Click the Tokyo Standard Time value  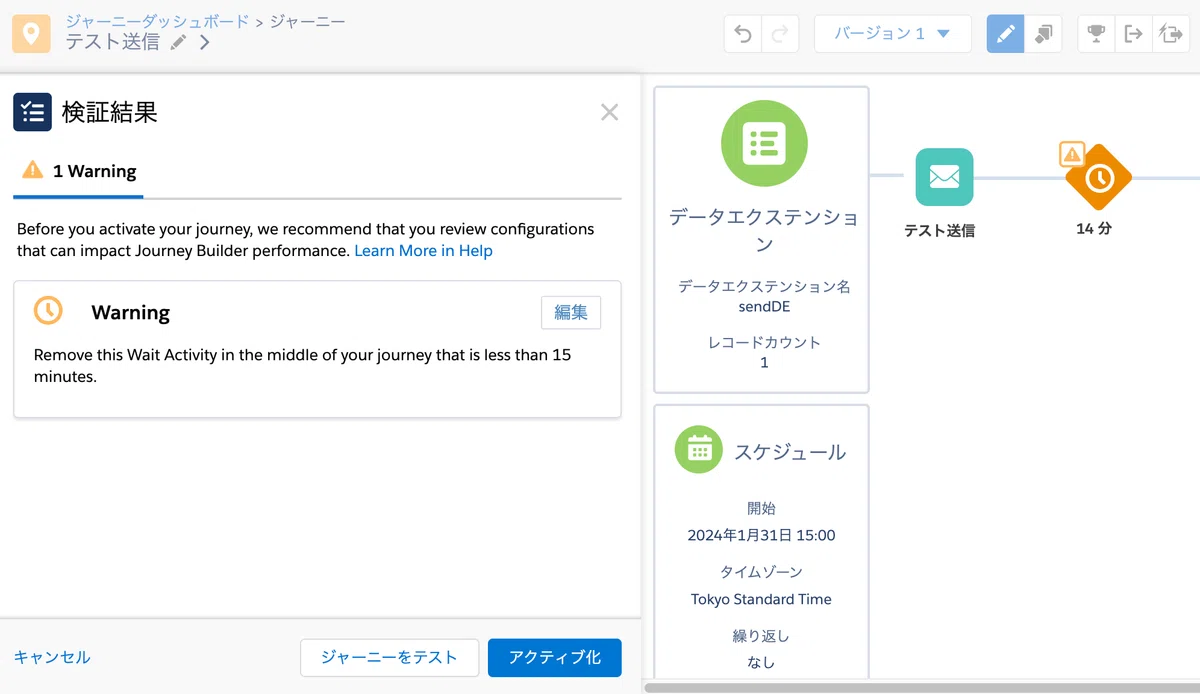(761, 599)
